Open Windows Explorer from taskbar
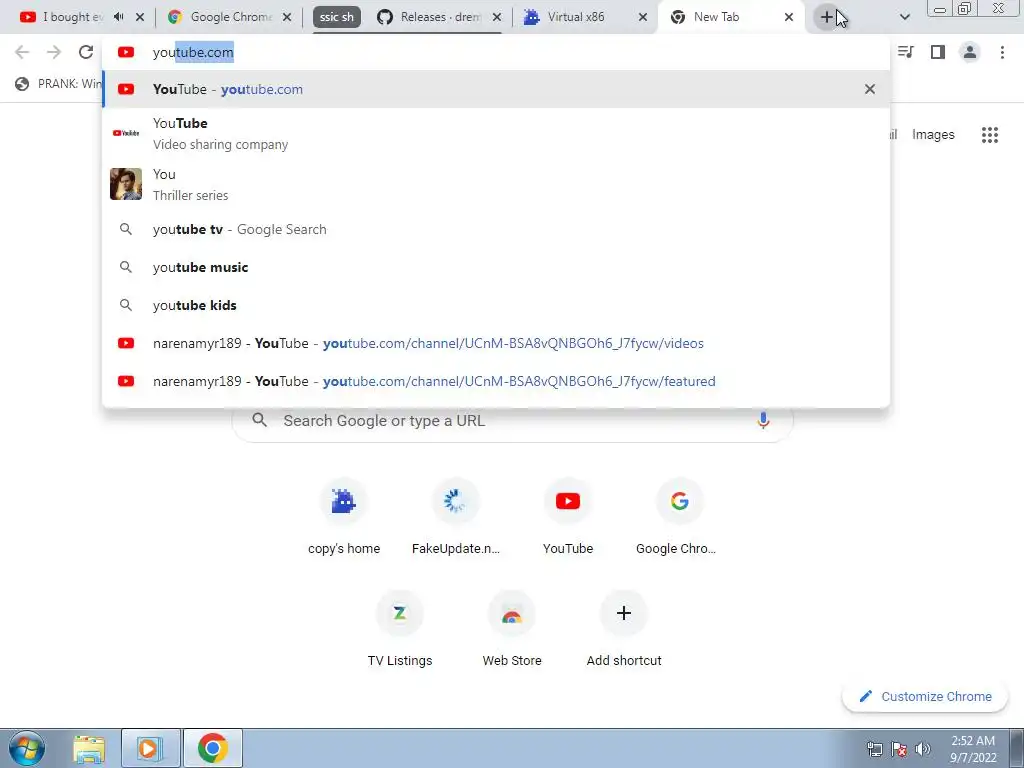The height and width of the screenshot is (768, 1024). point(89,748)
